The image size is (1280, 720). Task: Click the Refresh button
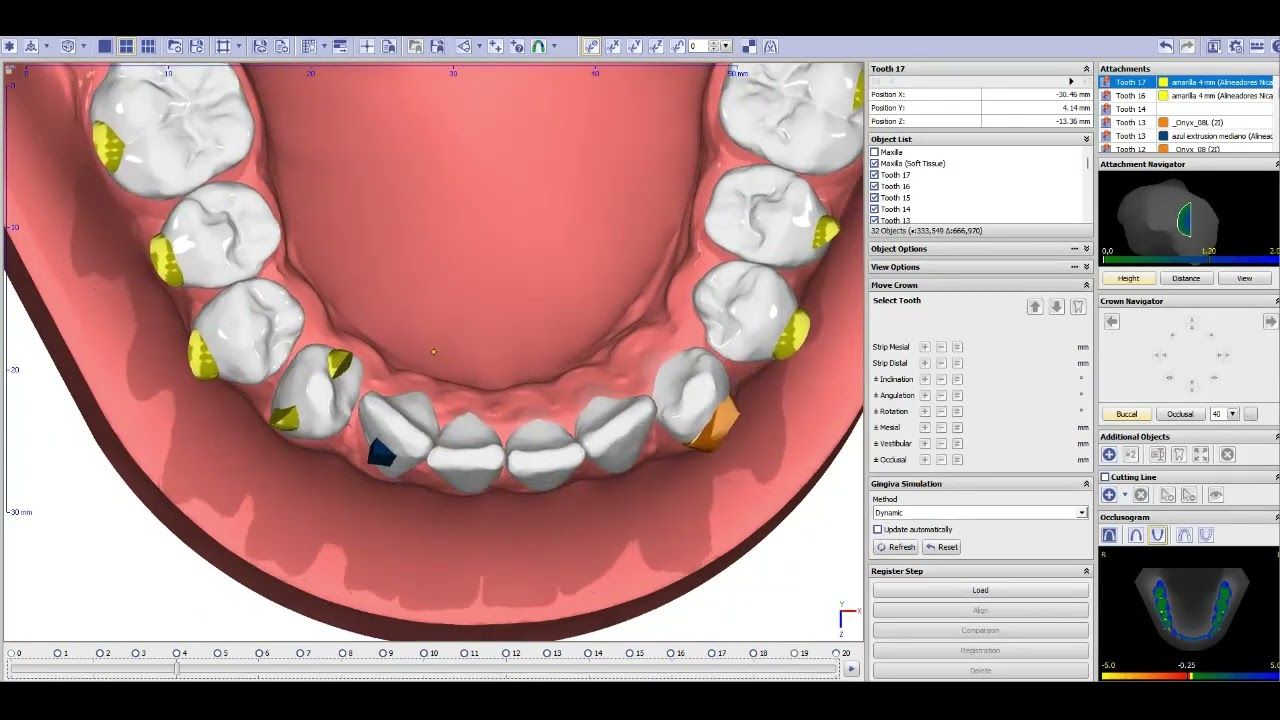pos(896,547)
